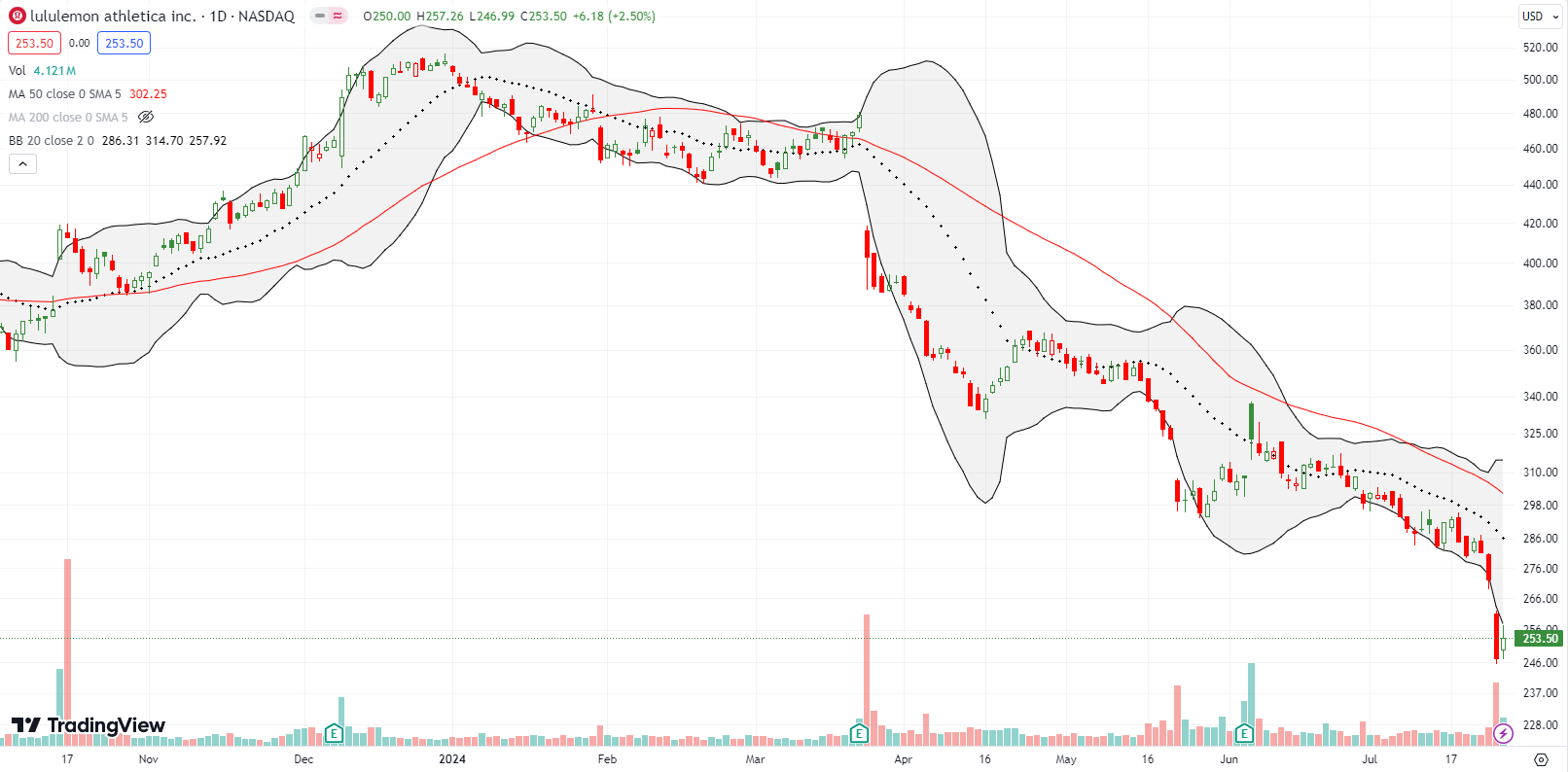The width and height of the screenshot is (1568, 772).
Task: Click the 246.00 price axis label
Action: (1540, 662)
